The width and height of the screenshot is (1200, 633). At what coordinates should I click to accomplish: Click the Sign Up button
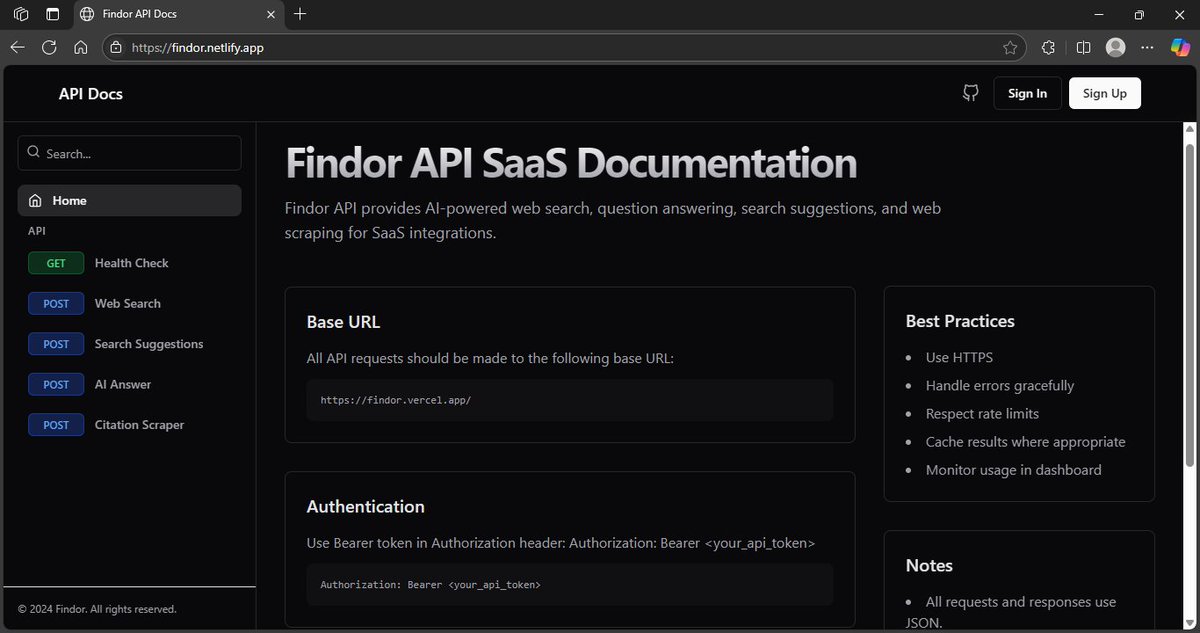[1105, 93]
